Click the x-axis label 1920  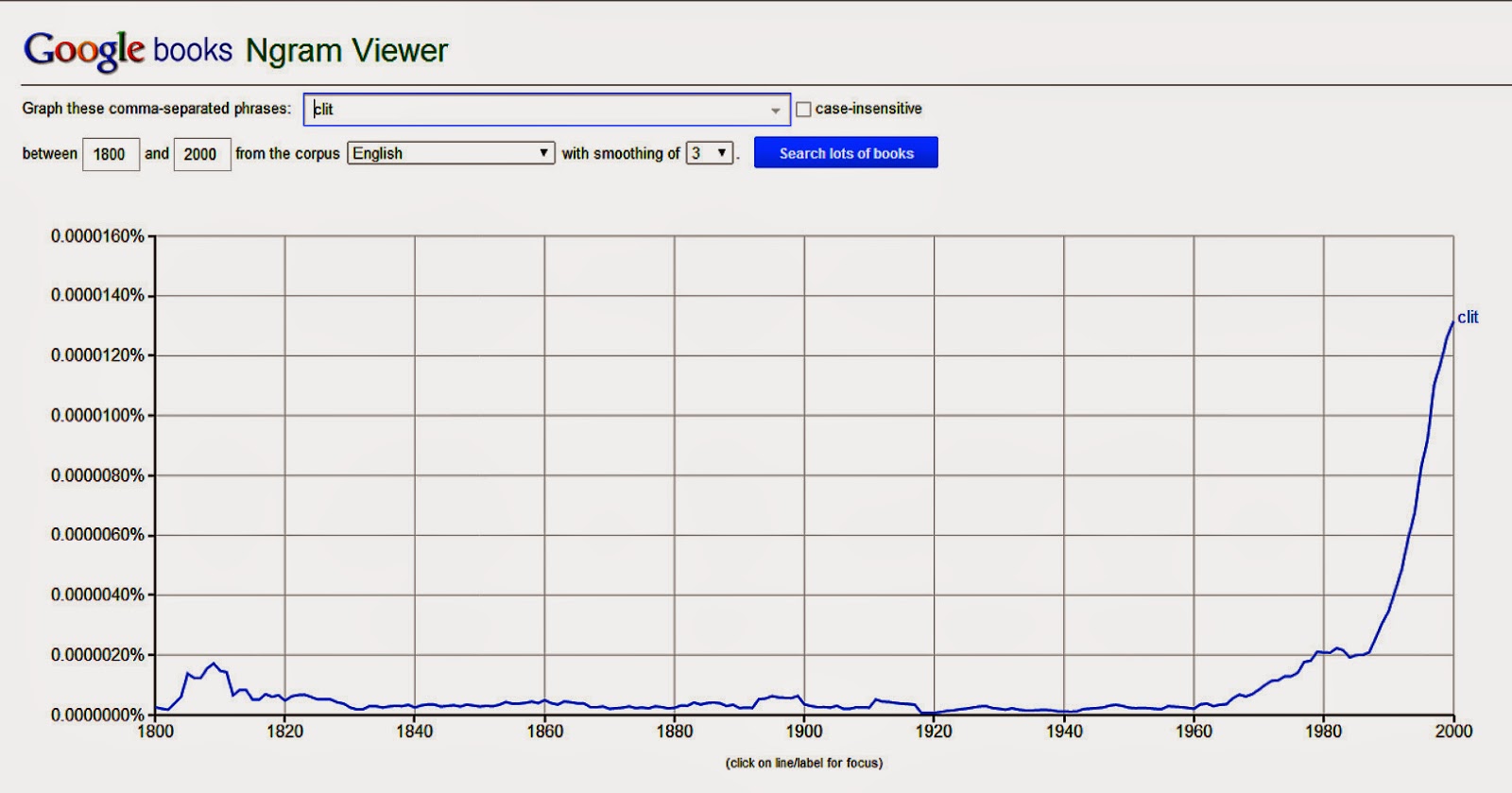tap(934, 731)
